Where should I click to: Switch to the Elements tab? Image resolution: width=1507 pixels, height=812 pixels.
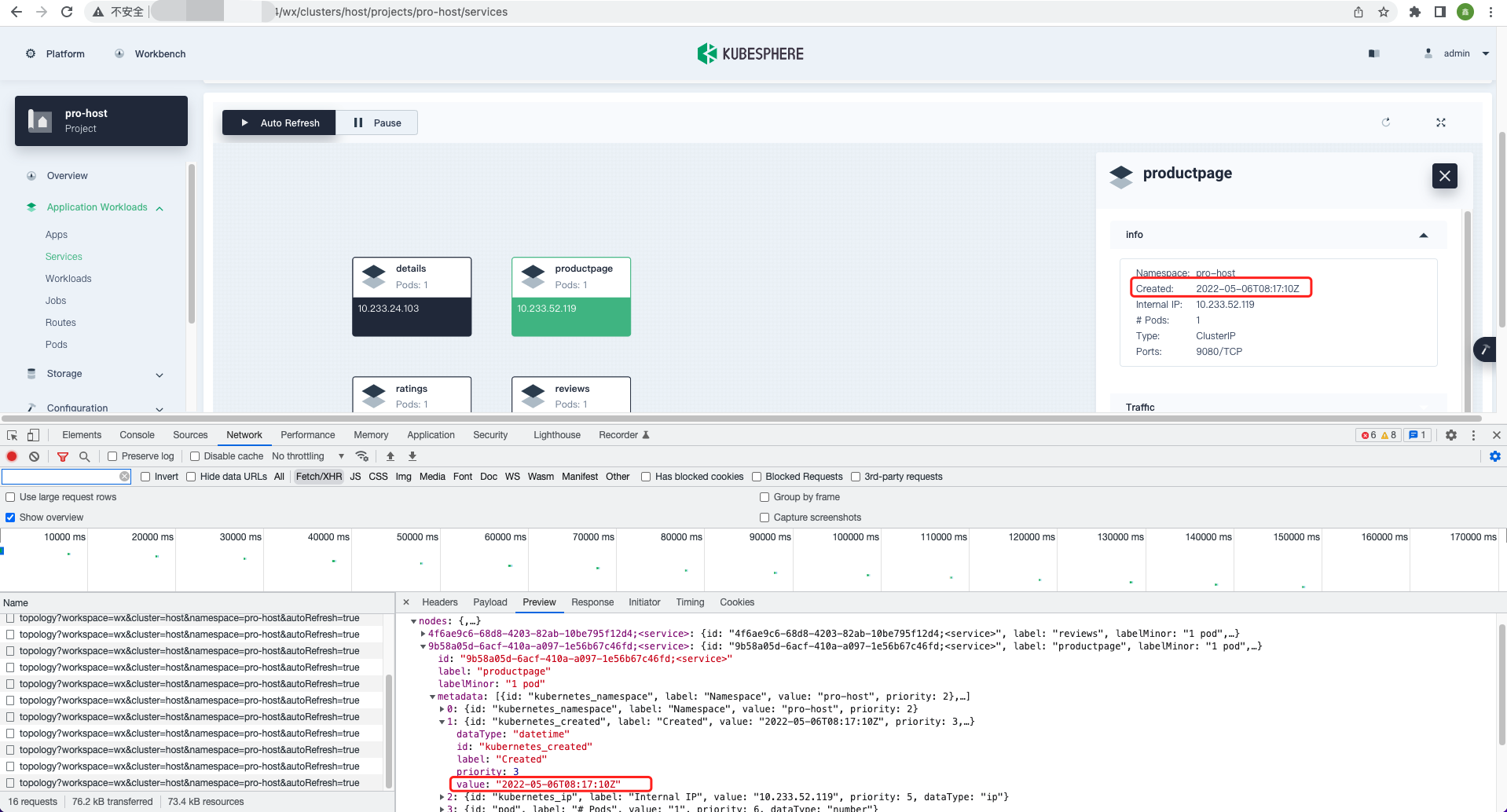click(x=82, y=435)
